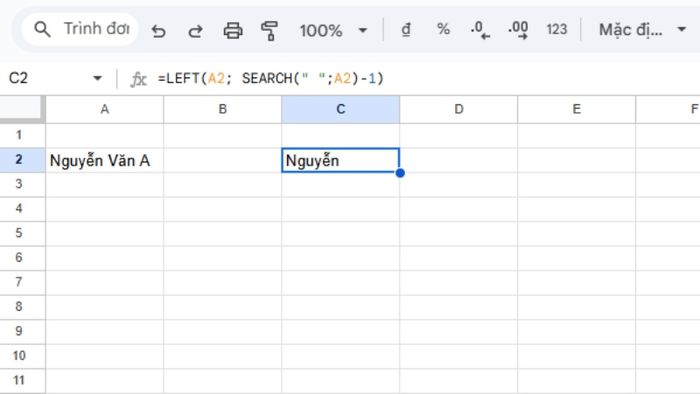The width and height of the screenshot is (700, 394).
Task: Click the Trình đơn menu search box
Action: [x=80, y=29]
